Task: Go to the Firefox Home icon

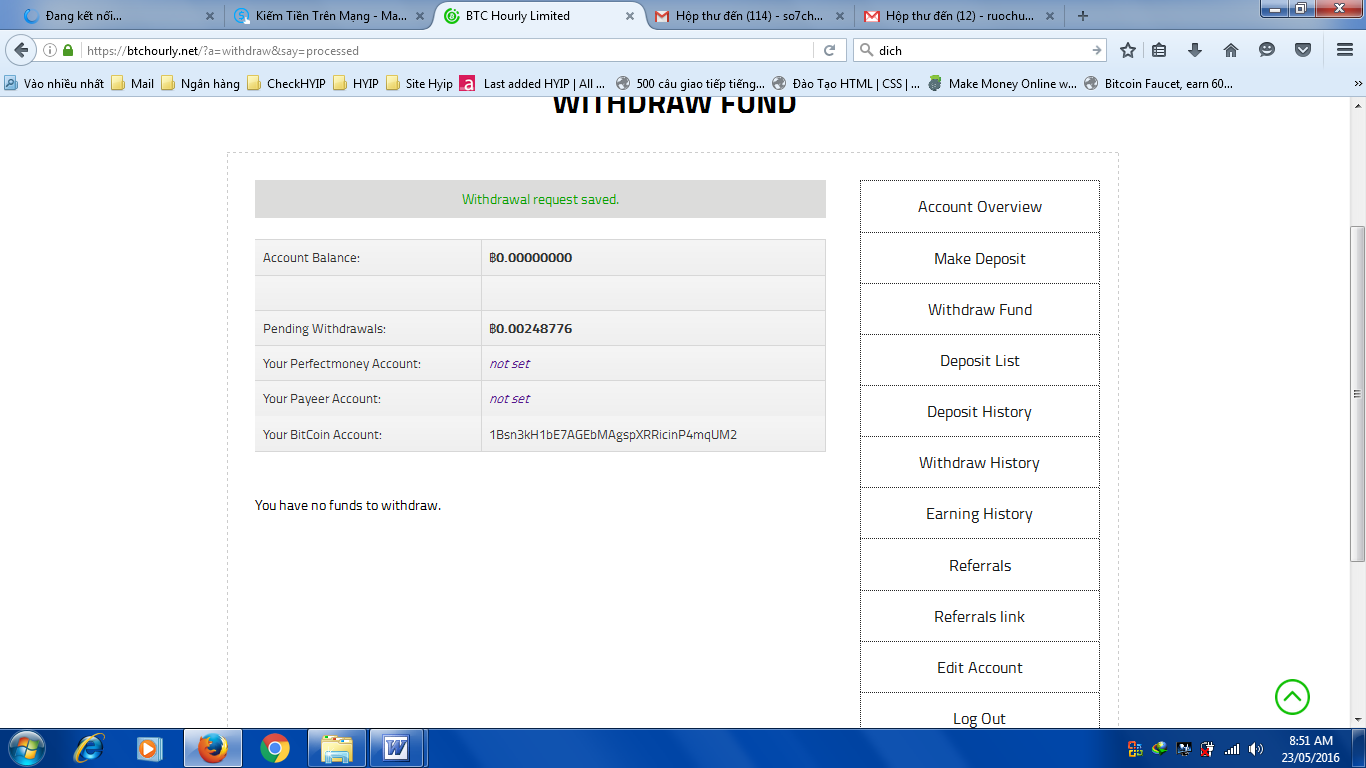Action: 1231,50
